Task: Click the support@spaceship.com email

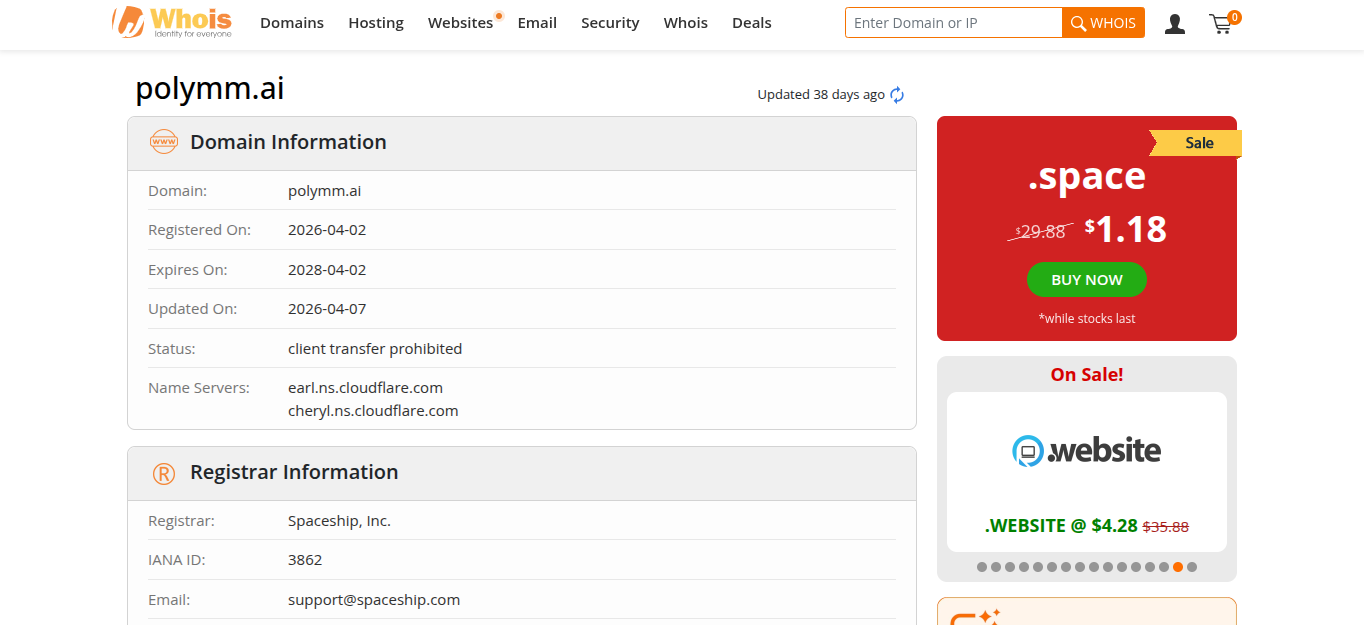Action: [x=374, y=600]
